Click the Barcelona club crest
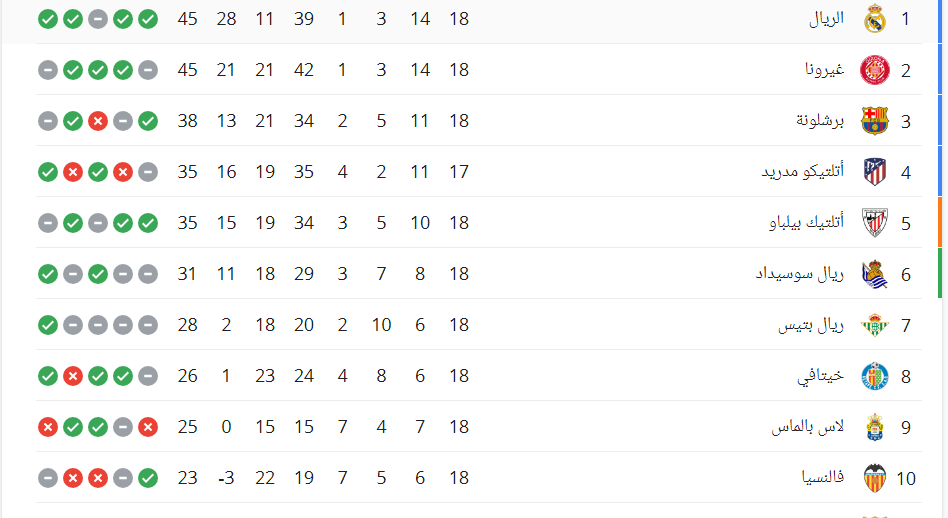This screenshot has width=948, height=518. point(875,121)
